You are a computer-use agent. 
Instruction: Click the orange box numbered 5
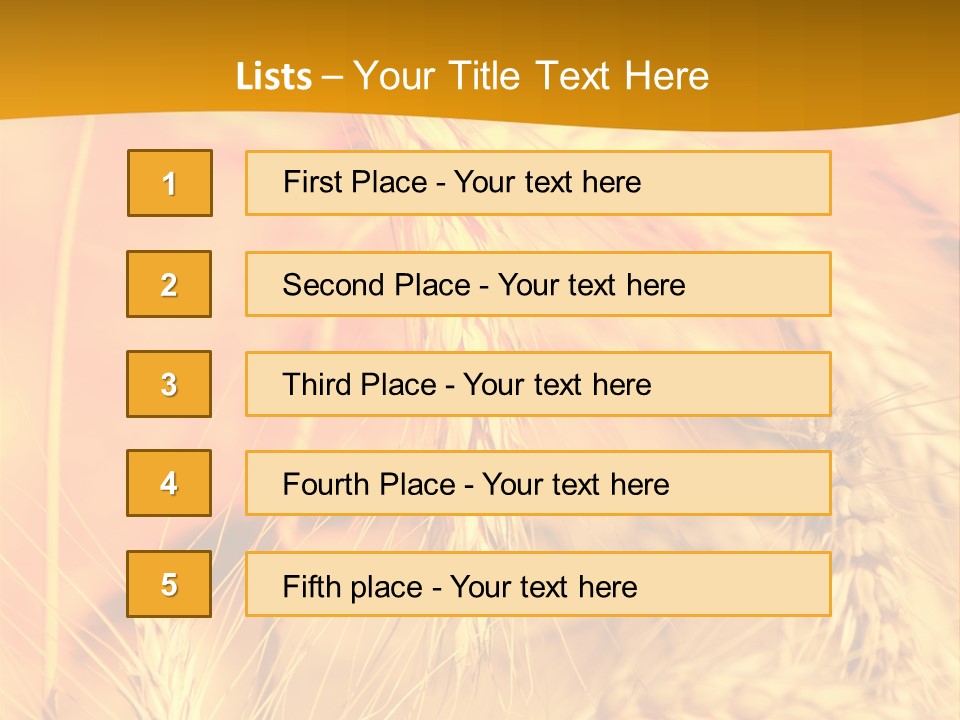(x=169, y=584)
